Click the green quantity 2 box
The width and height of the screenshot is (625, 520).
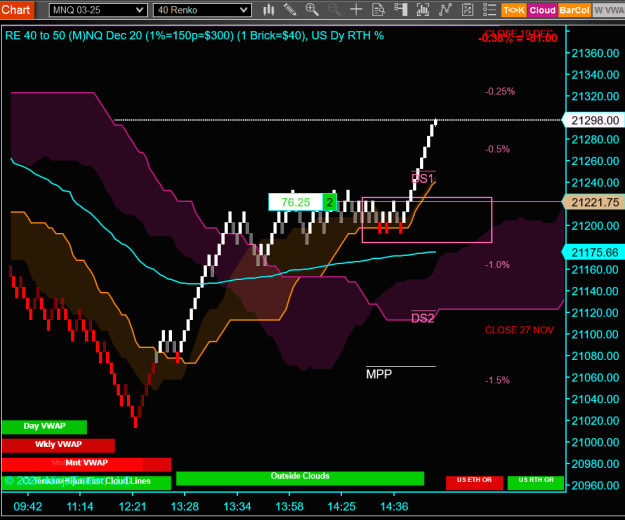pyautogui.click(x=330, y=202)
